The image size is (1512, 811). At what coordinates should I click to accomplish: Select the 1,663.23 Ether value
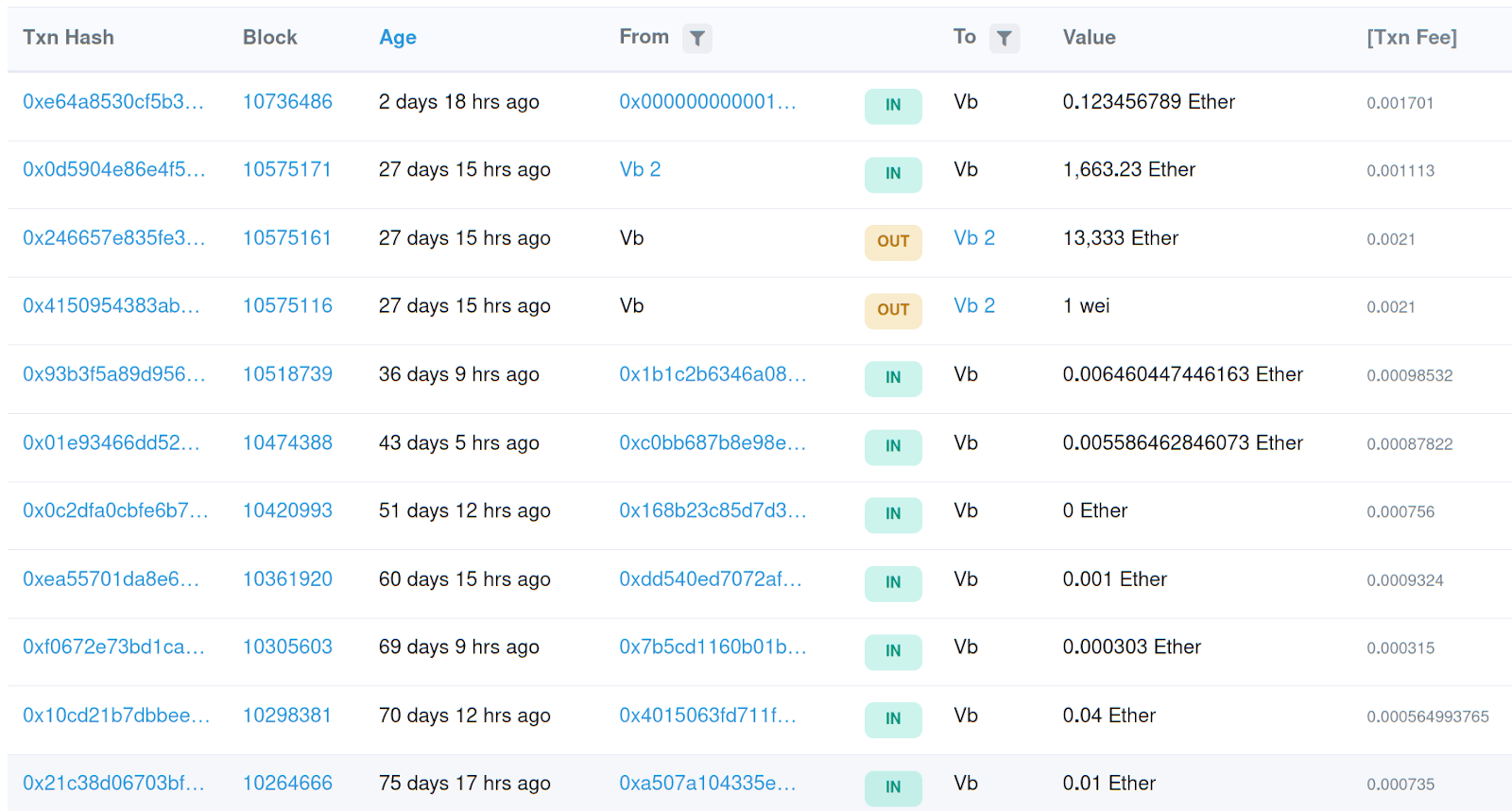point(1129,170)
